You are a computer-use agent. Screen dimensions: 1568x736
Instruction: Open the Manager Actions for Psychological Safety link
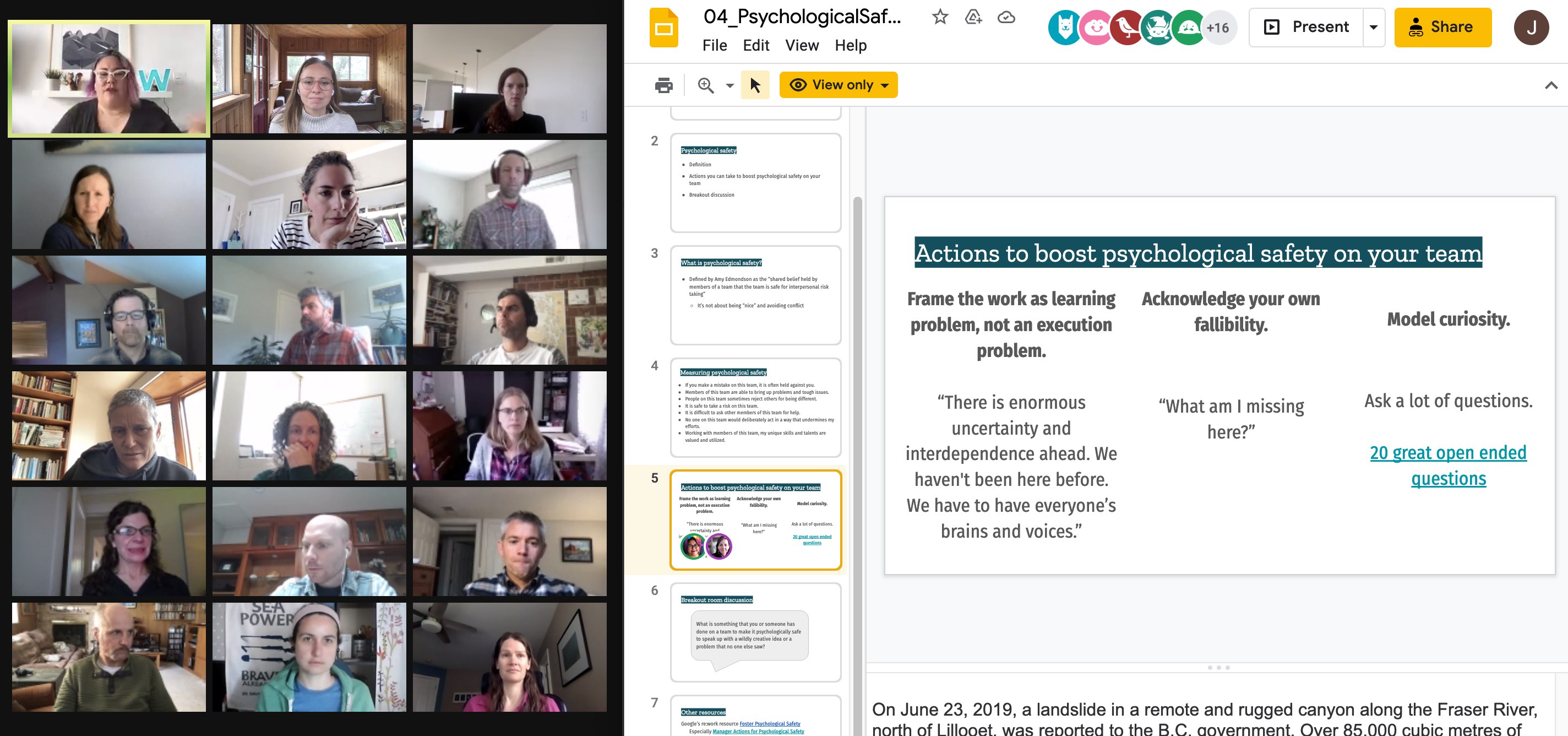click(758, 731)
